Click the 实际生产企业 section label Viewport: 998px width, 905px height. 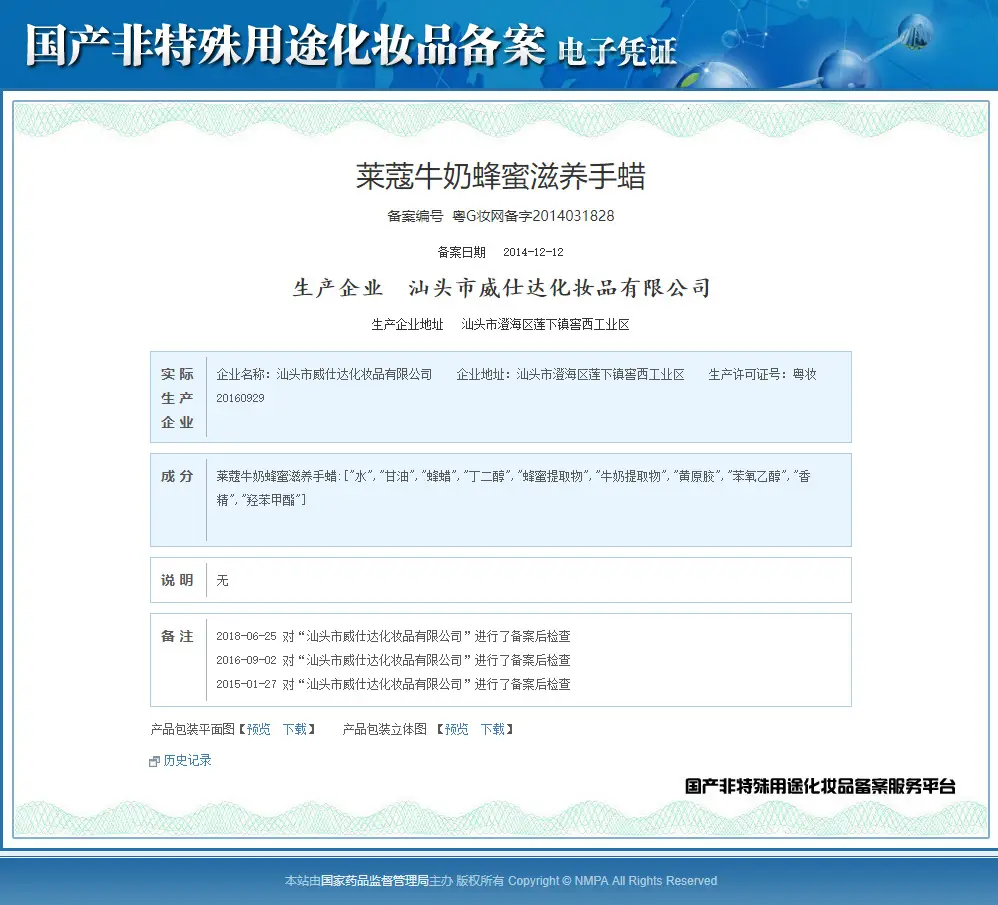[x=177, y=398]
